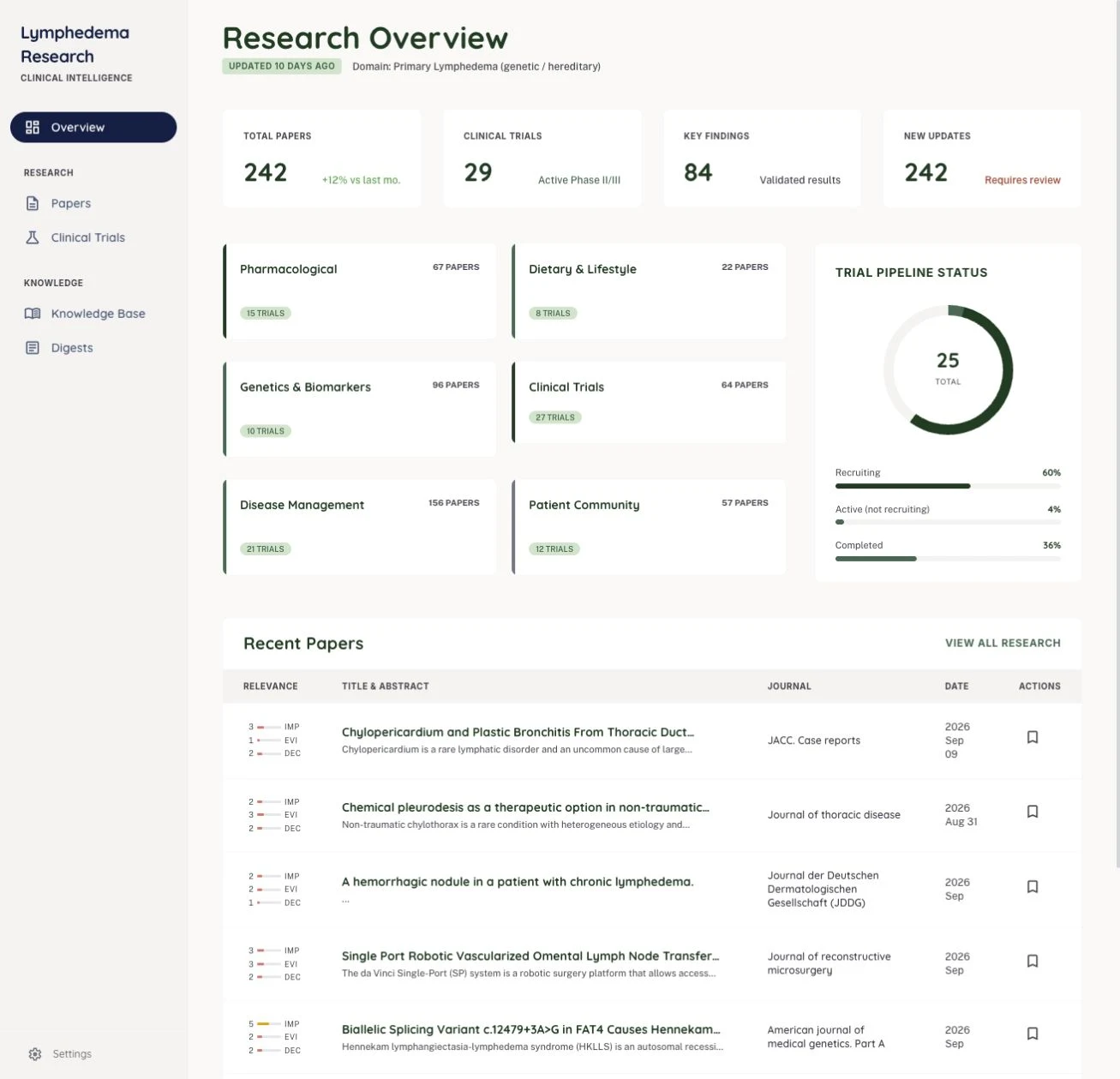
Task: Click the Settings gear icon
Action: (x=35, y=1054)
